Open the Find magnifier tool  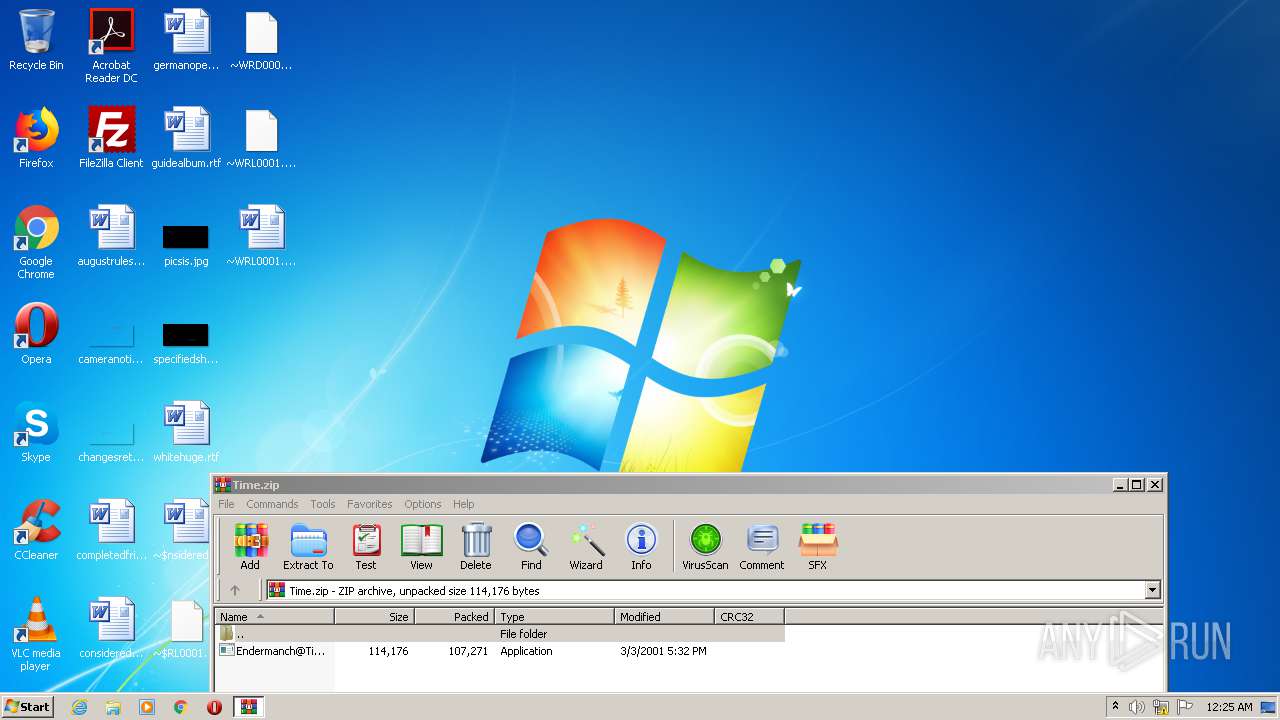531,547
